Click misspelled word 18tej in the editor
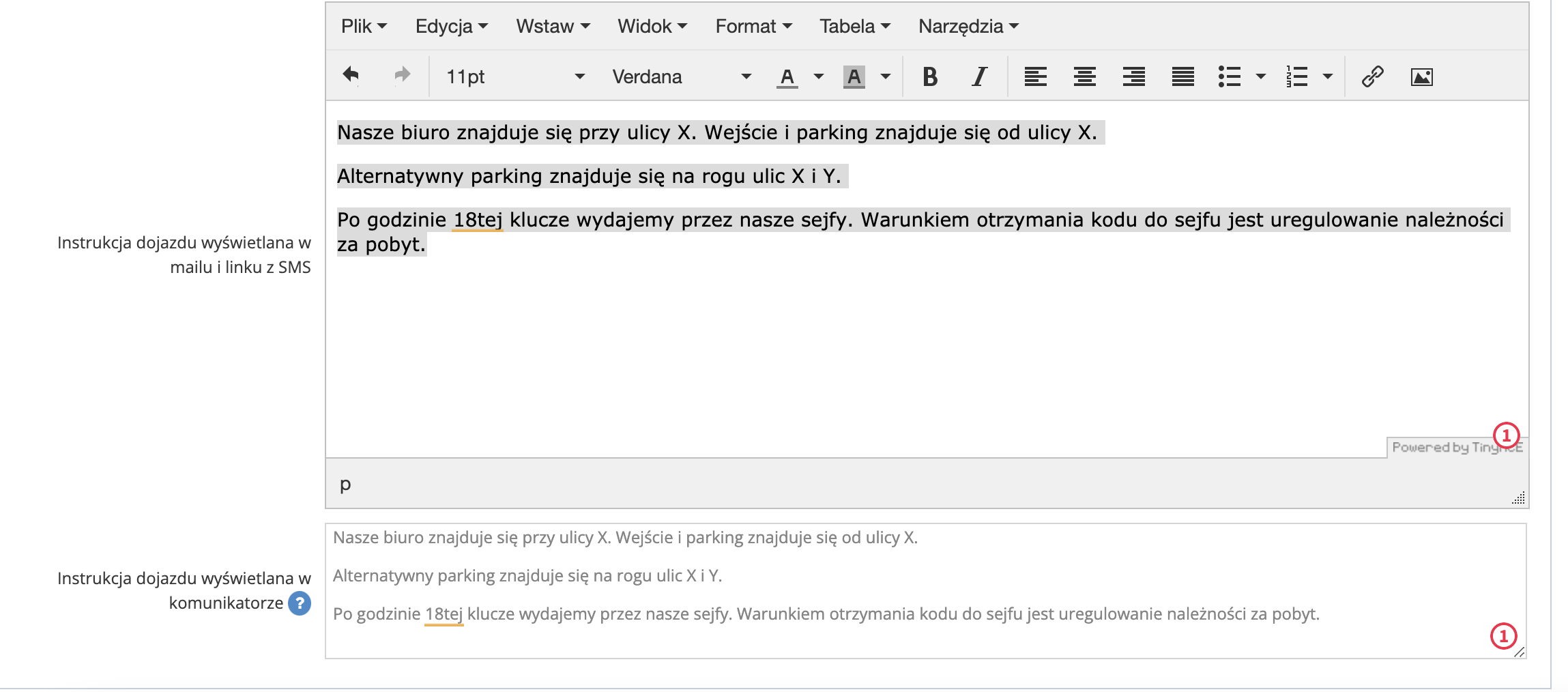This screenshot has width=1568, height=692. 478,220
